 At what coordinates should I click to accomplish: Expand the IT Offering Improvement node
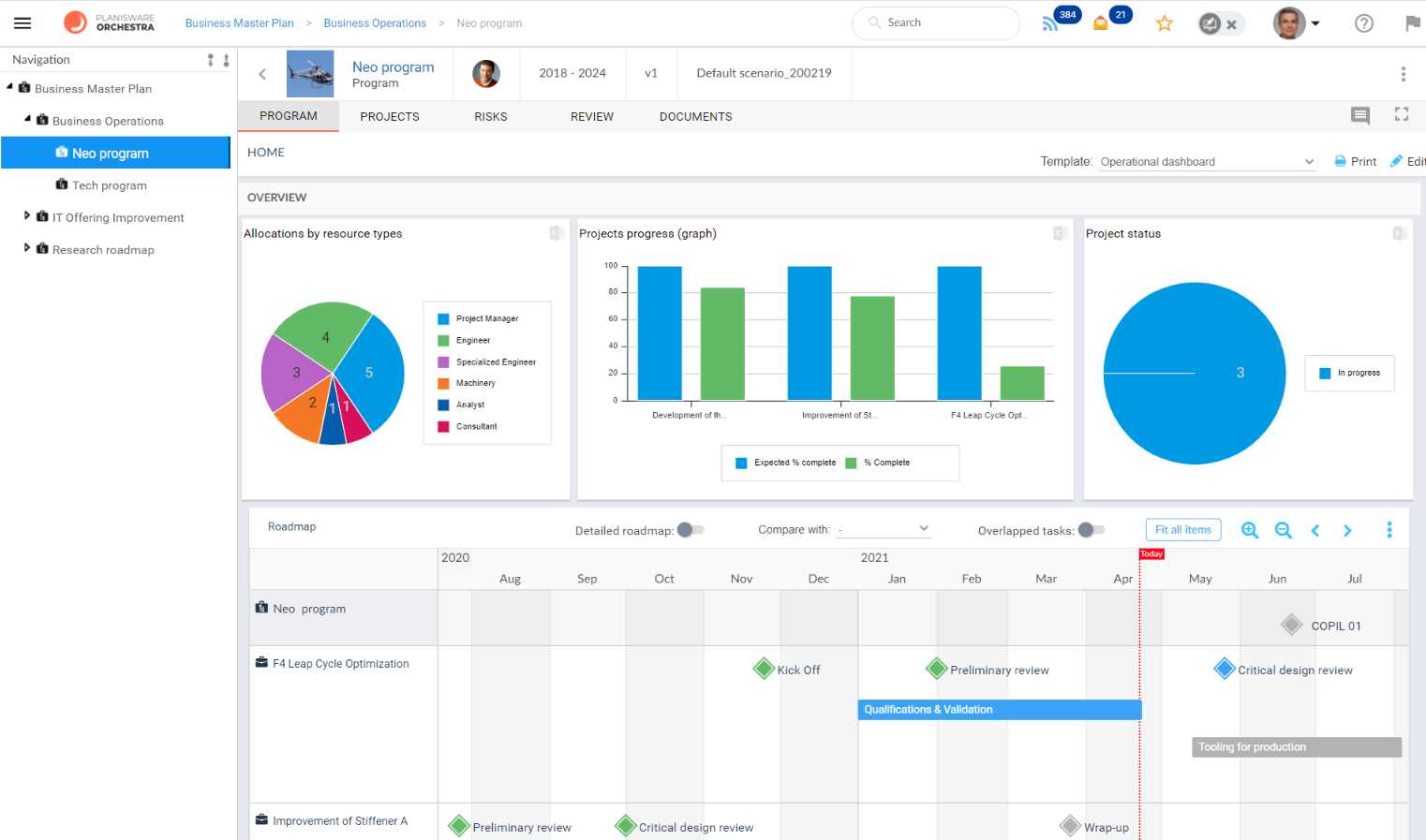(x=27, y=216)
